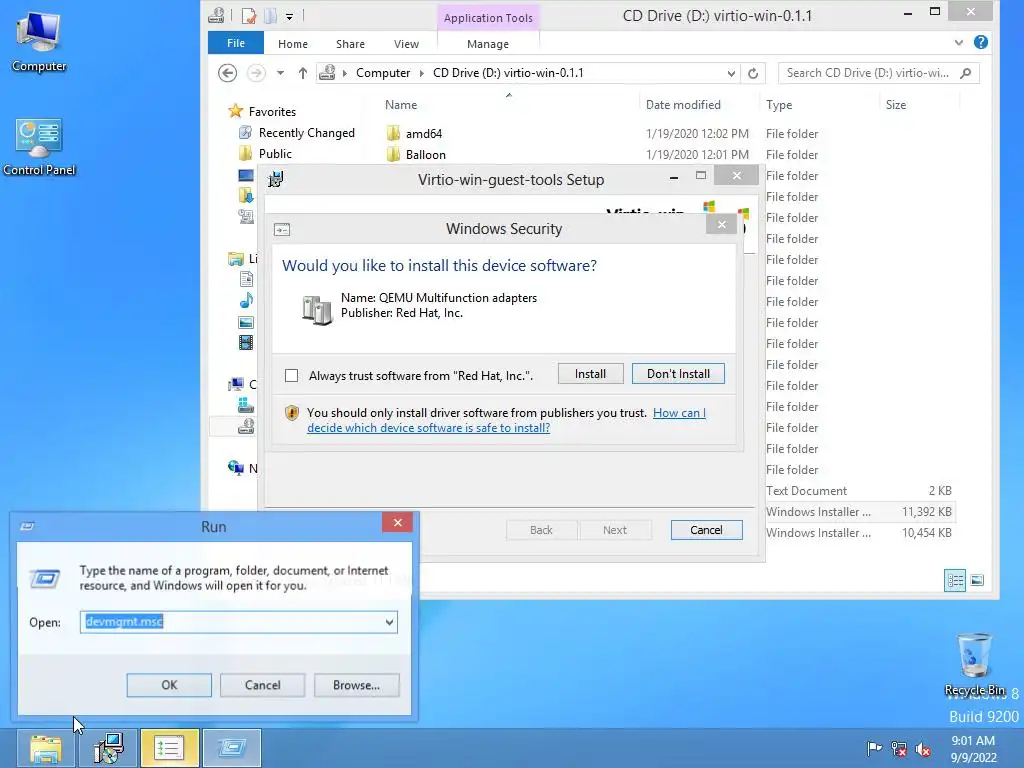The width and height of the screenshot is (1024, 768).
Task: Click Computer in the address breadcrumb
Action: (383, 73)
